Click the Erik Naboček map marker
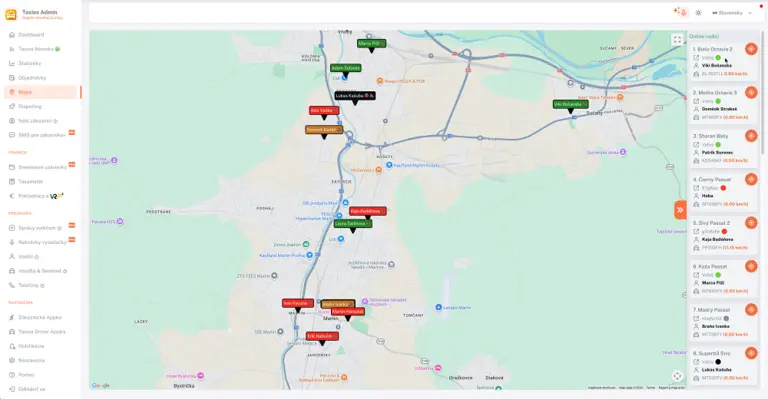Screen dimensions: 768x399 pos(322,336)
